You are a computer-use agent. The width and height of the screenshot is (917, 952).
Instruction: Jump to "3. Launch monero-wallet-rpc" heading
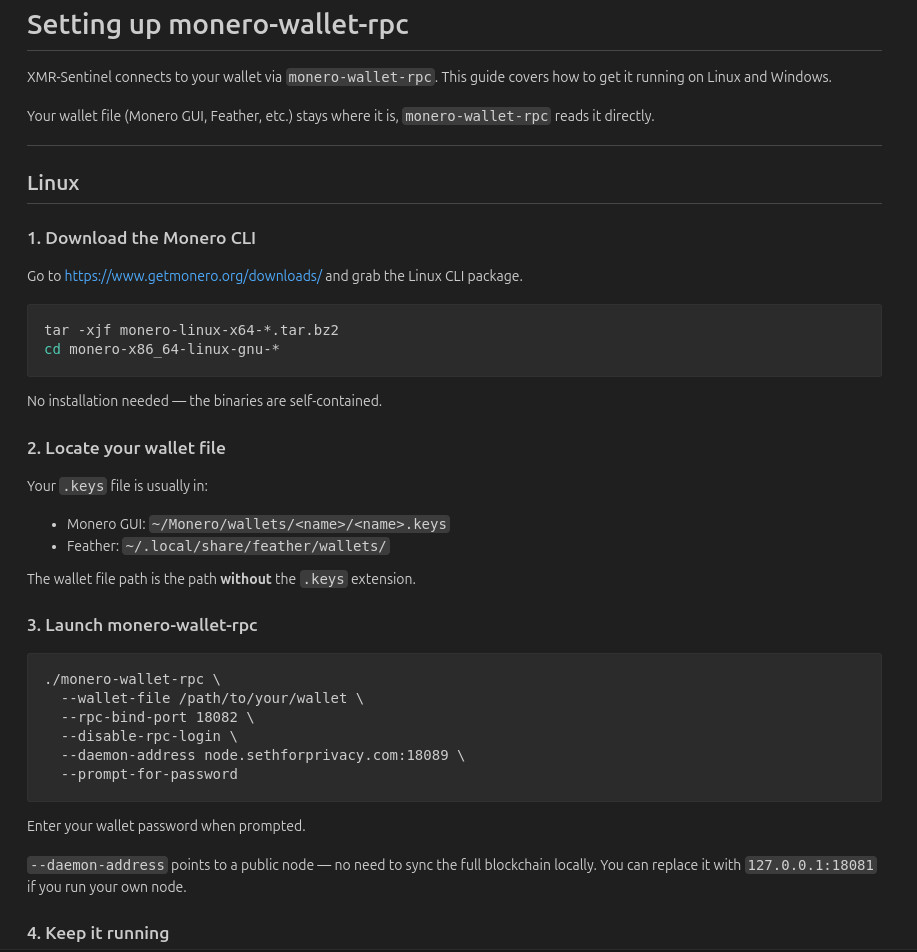point(142,625)
